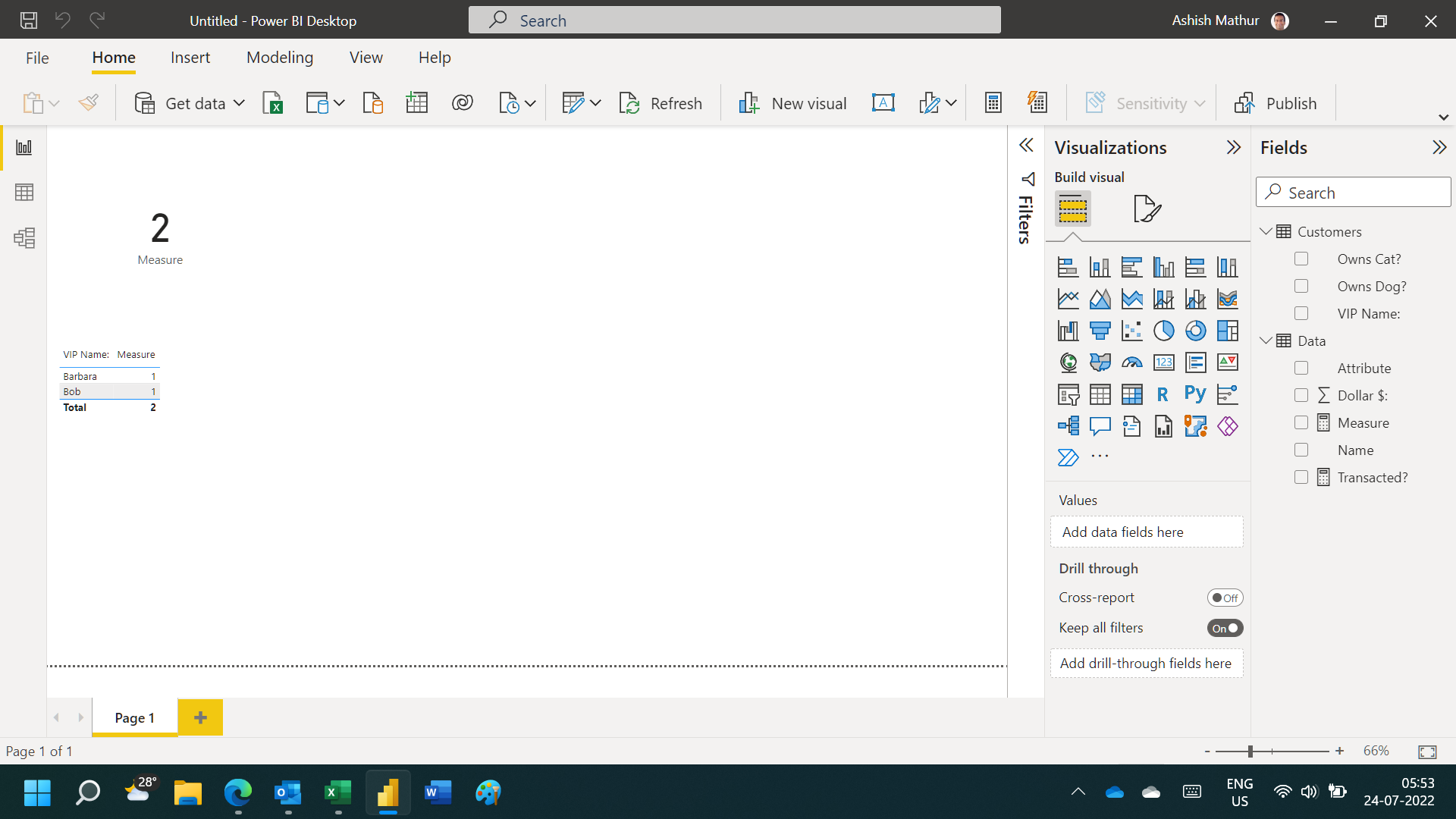Screen dimensions: 1456x819
Task: Click the Fields search box
Action: click(x=1353, y=193)
